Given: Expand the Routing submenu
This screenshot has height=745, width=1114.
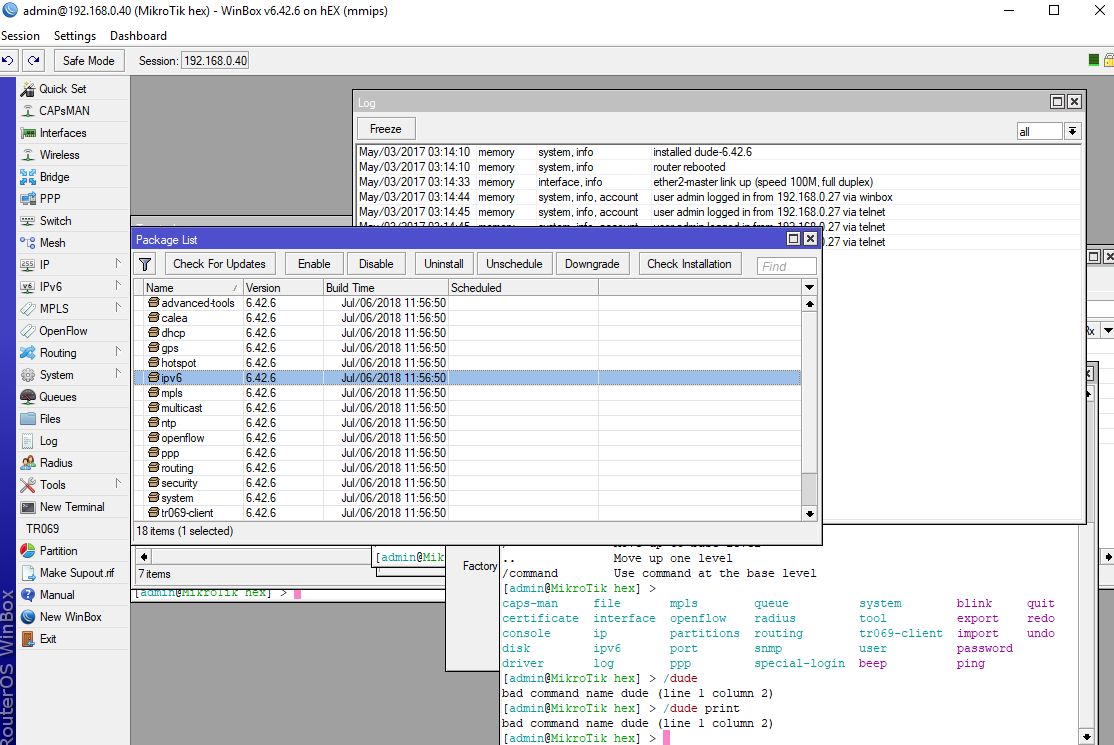Looking at the screenshot, I should (x=70, y=353).
